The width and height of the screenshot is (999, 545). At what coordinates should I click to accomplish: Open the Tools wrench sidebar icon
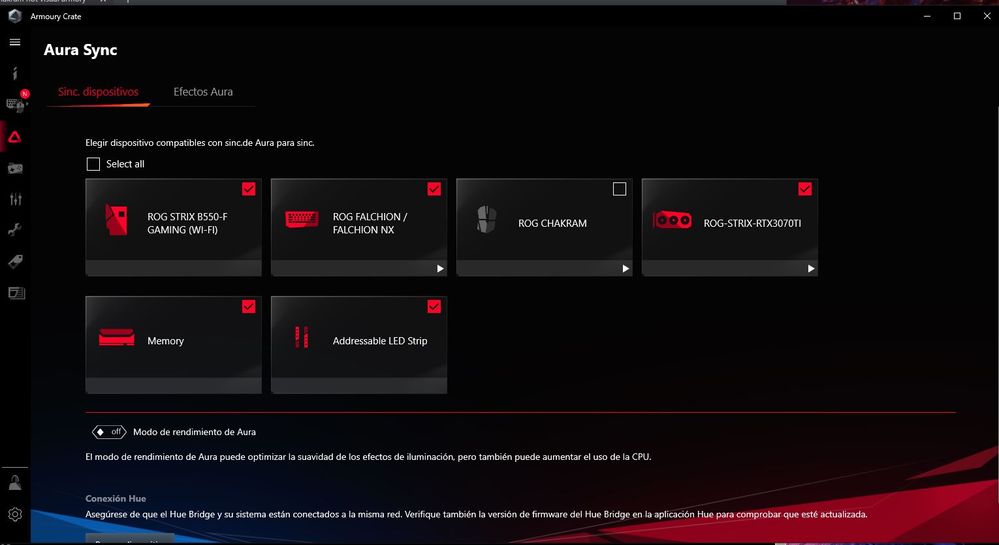click(15, 230)
